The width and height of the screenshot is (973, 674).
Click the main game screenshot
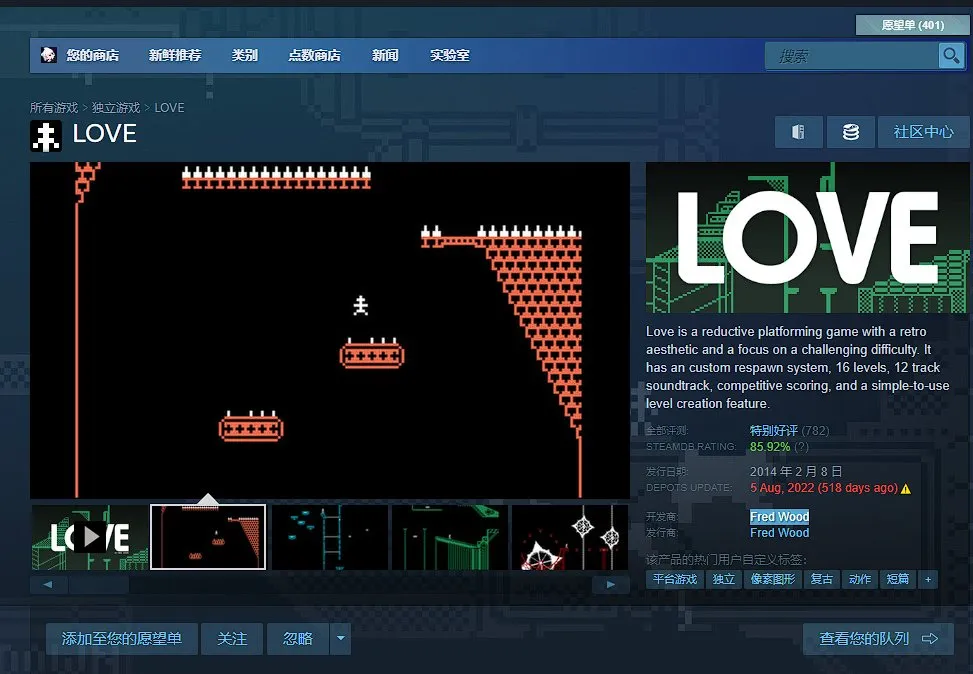(330, 330)
